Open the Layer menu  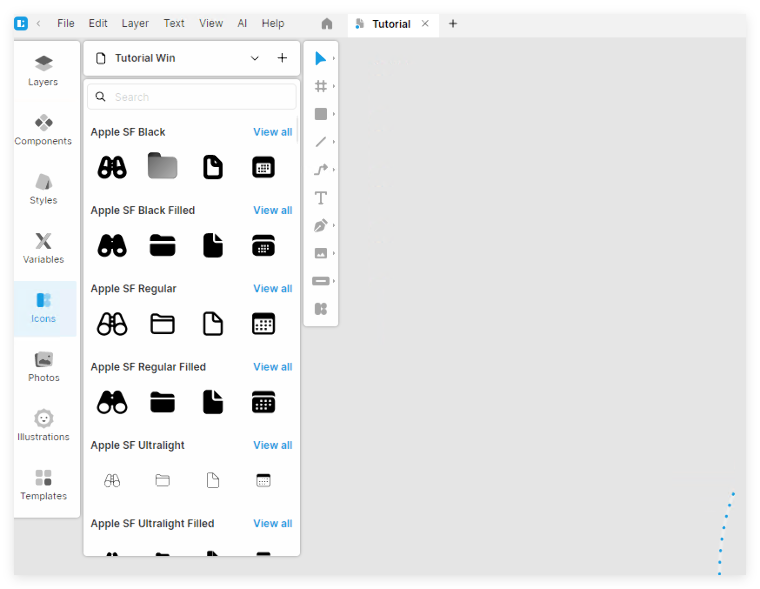tap(135, 23)
